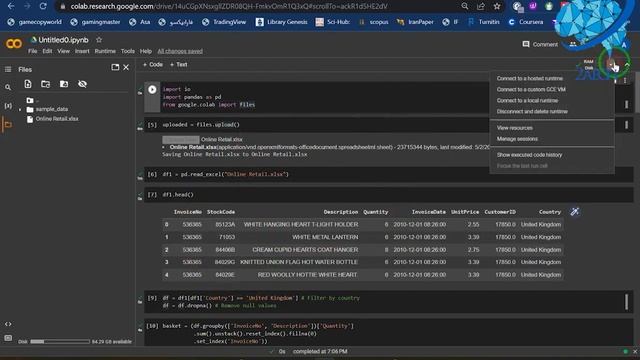Open the Coursera bookmark
Screen dimensions: 640x360
point(525,22)
